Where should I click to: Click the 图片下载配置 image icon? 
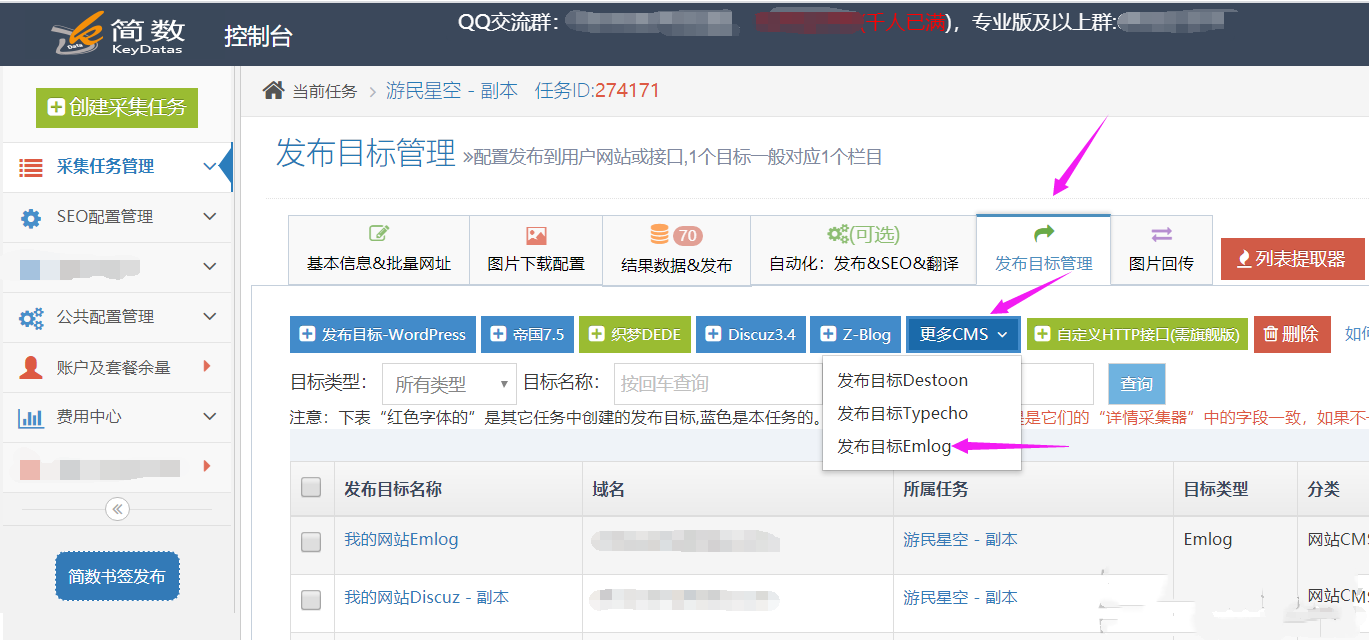(536, 236)
